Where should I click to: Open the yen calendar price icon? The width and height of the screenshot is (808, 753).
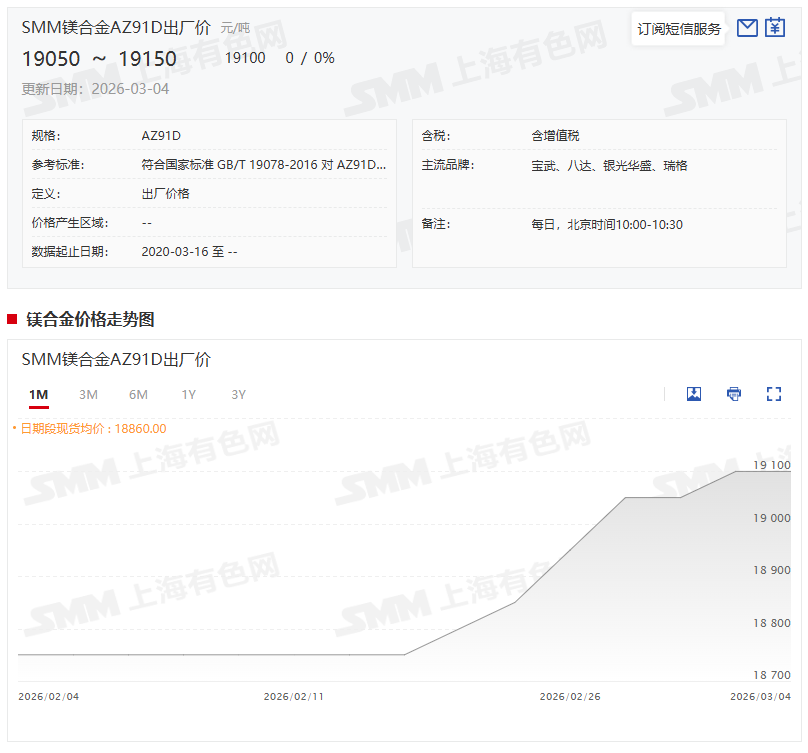pyautogui.click(x=775, y=28)
